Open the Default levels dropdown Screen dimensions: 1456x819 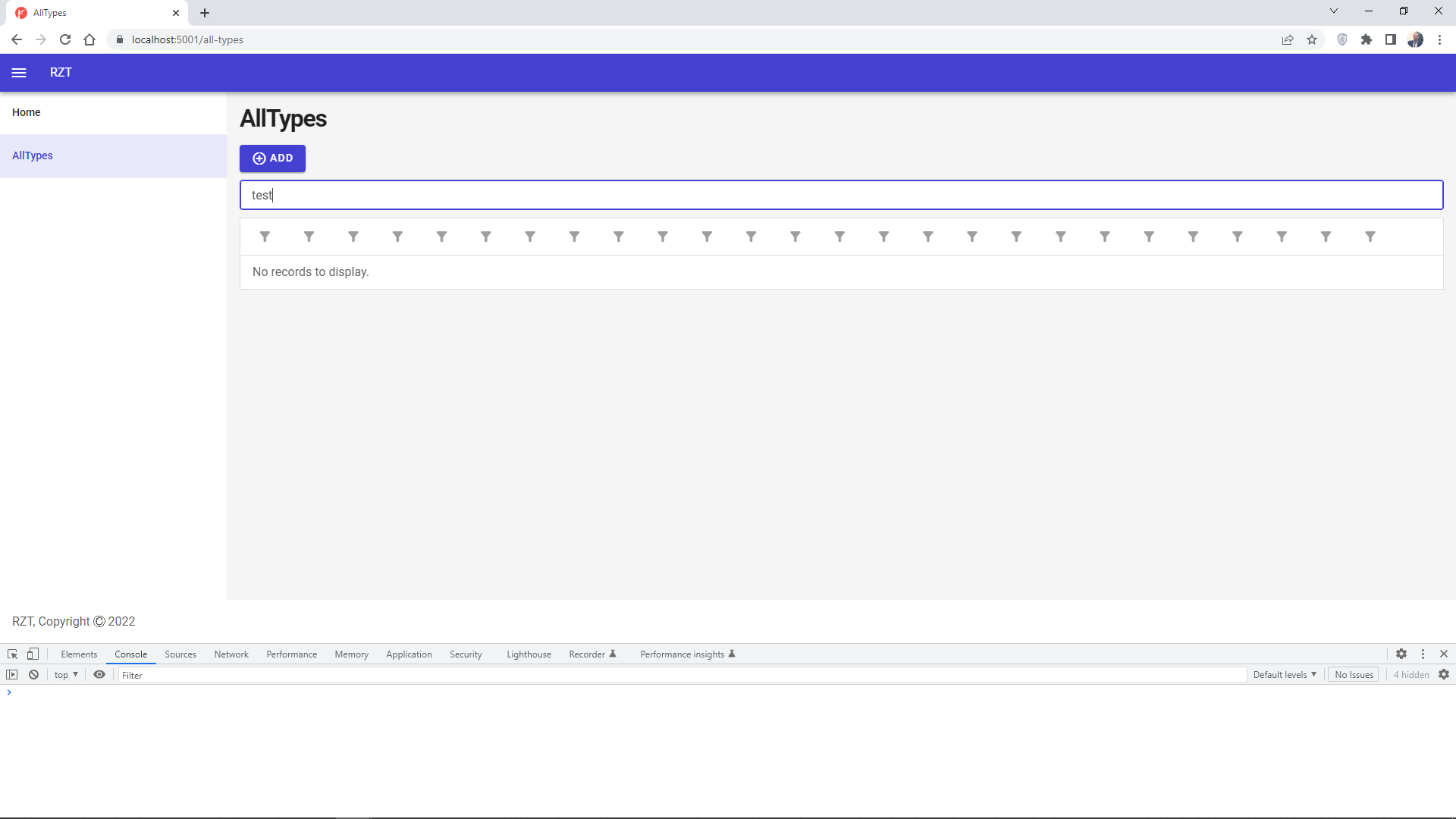click(x=1285, y=675)
